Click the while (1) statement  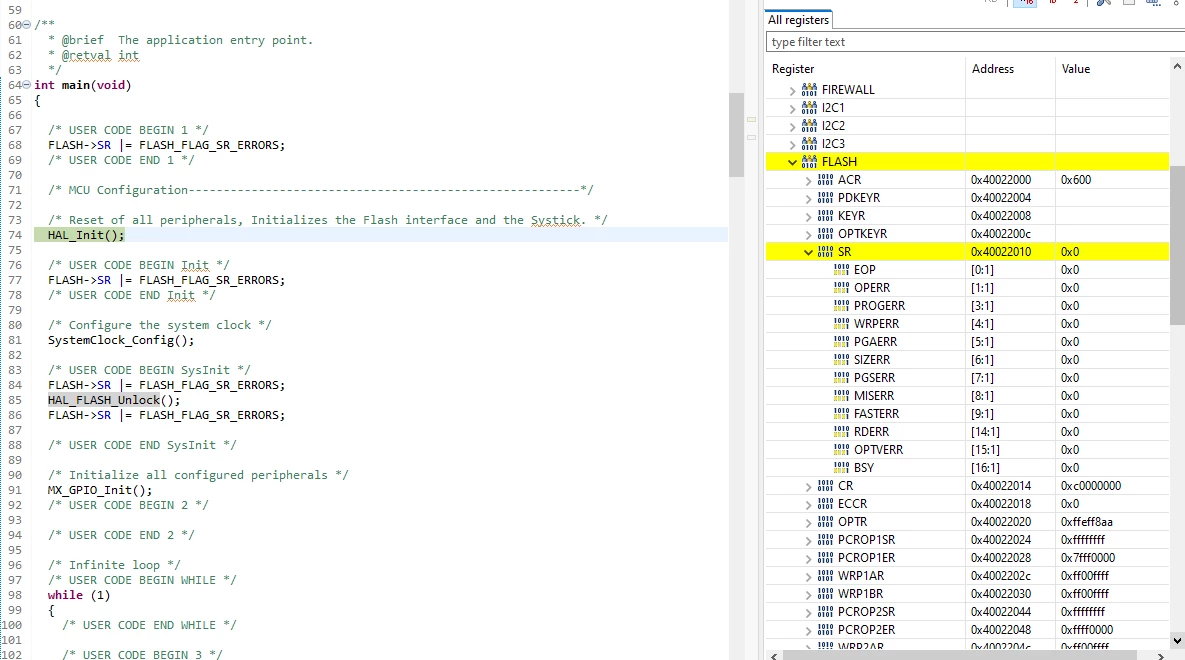[x=79, y=595]
